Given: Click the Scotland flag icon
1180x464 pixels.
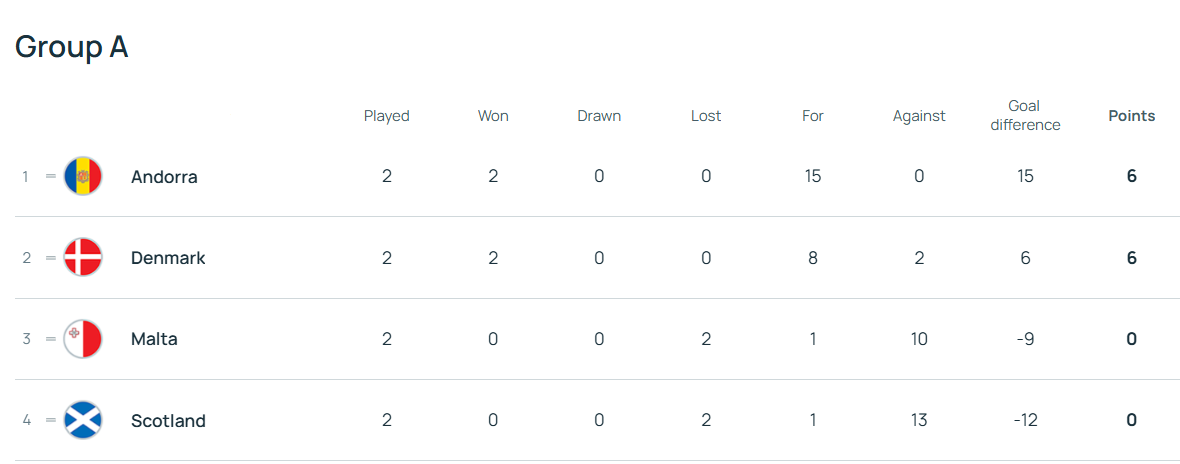Looking at the screenshot, I should click(82, 420).
